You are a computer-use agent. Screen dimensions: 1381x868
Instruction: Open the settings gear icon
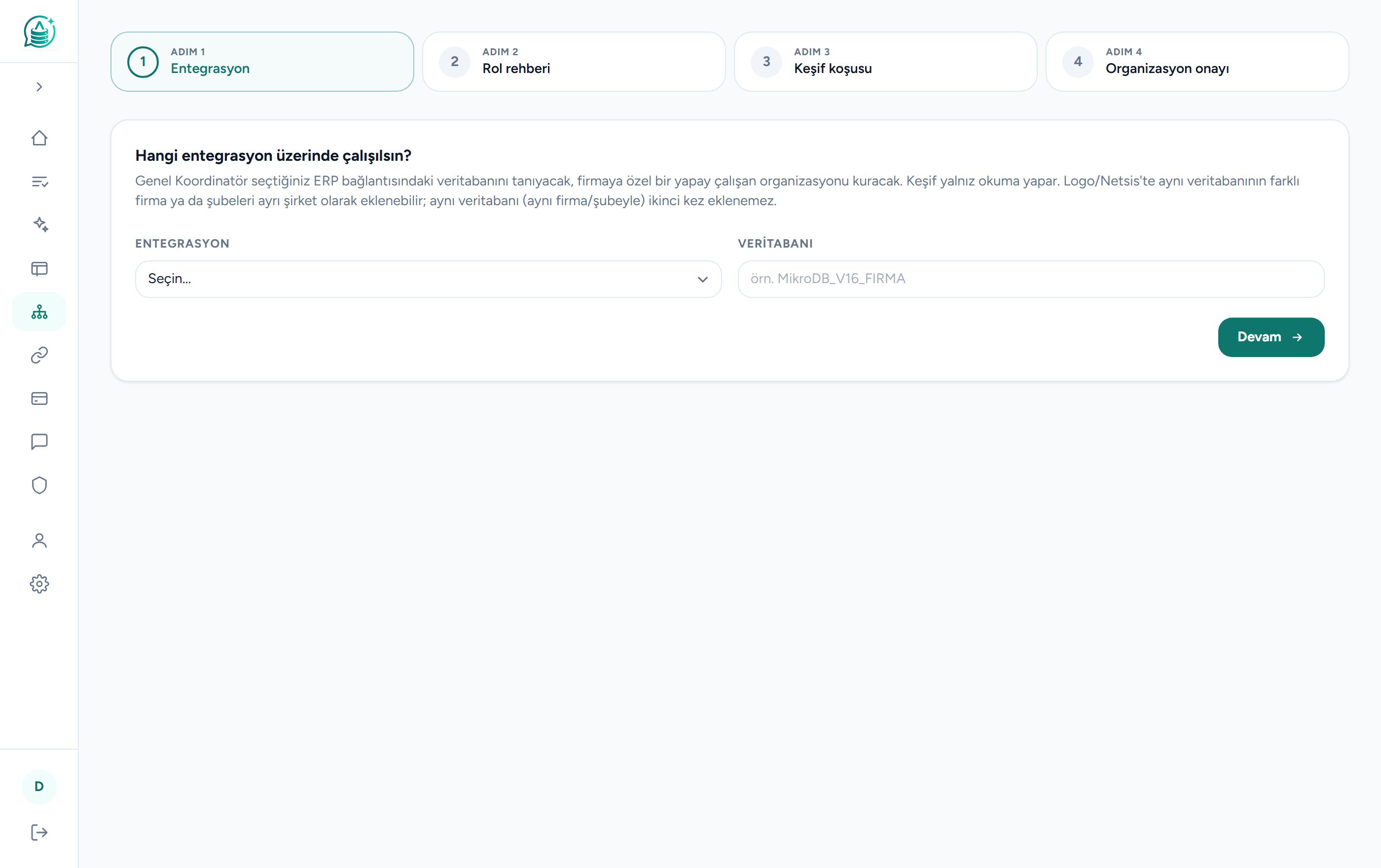point(39,584)
